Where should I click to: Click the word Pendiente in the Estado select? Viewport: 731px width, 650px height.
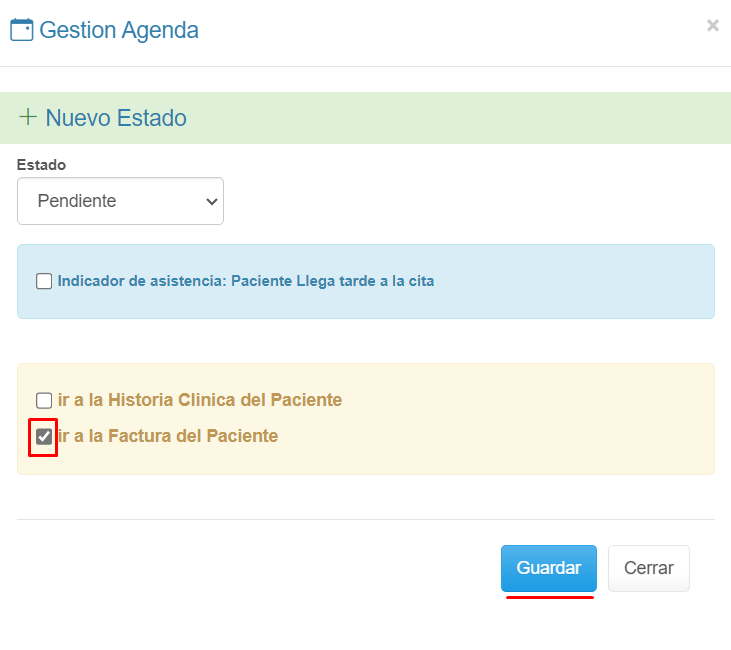pyautogui.click(x=77, y=201)
